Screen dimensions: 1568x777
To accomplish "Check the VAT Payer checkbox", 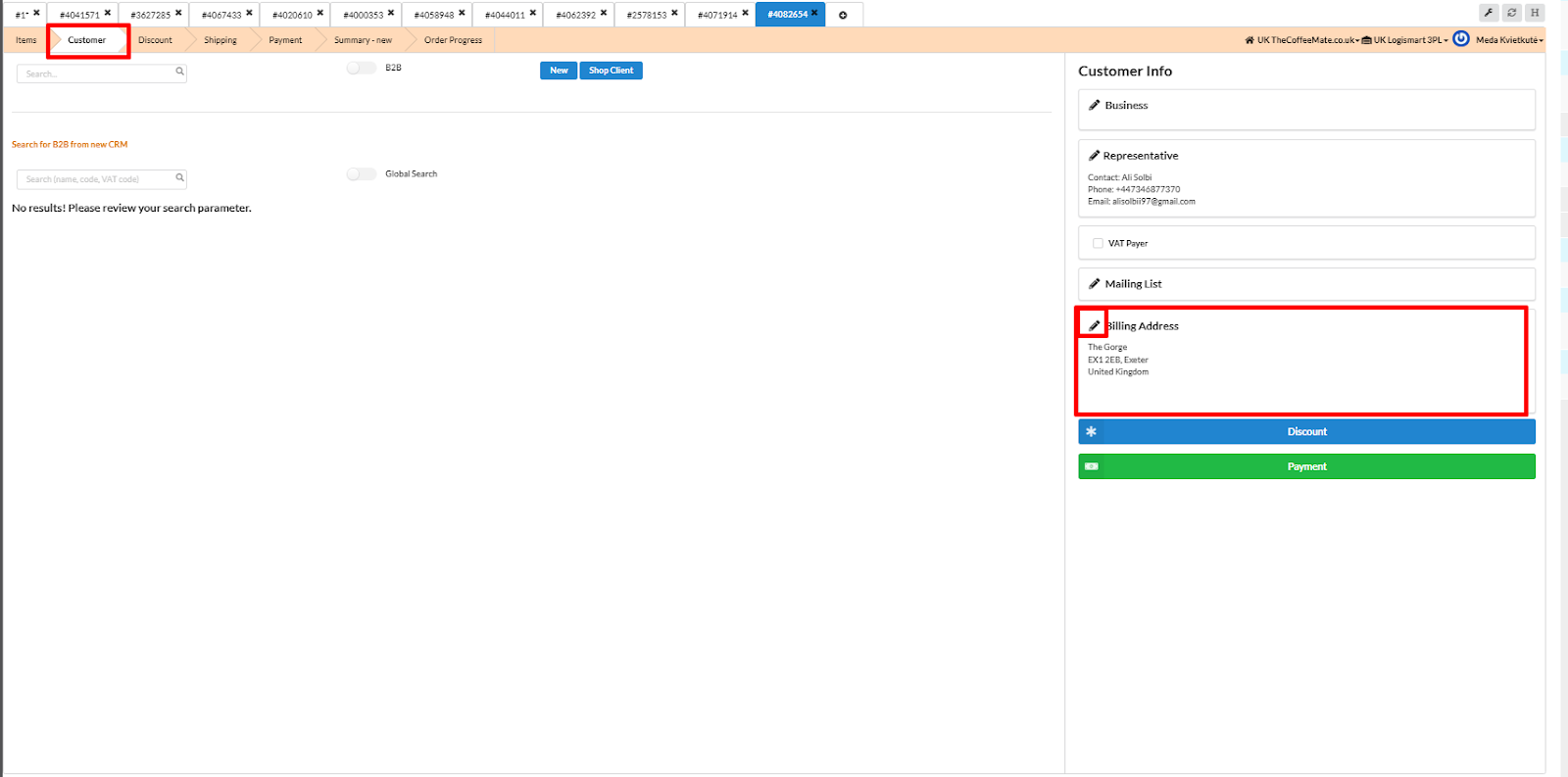I will [x=1098, y=243].
